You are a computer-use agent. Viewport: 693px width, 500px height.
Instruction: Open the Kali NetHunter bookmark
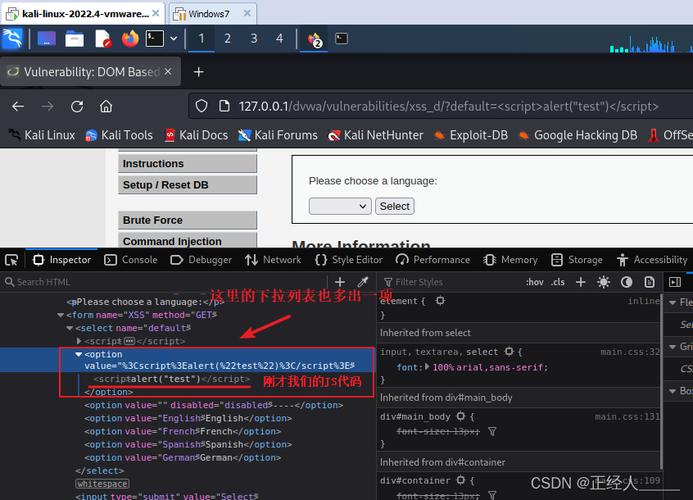pos(376,135)
